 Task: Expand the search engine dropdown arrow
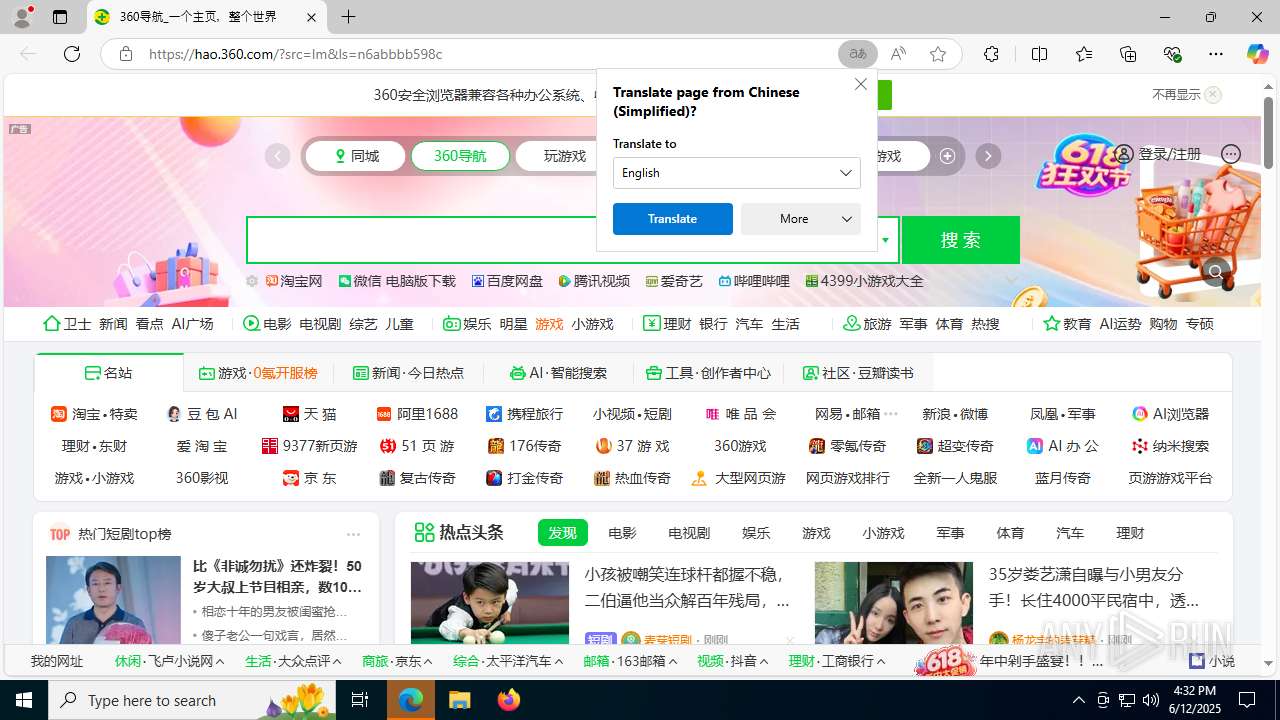click(x=885, y=240)
